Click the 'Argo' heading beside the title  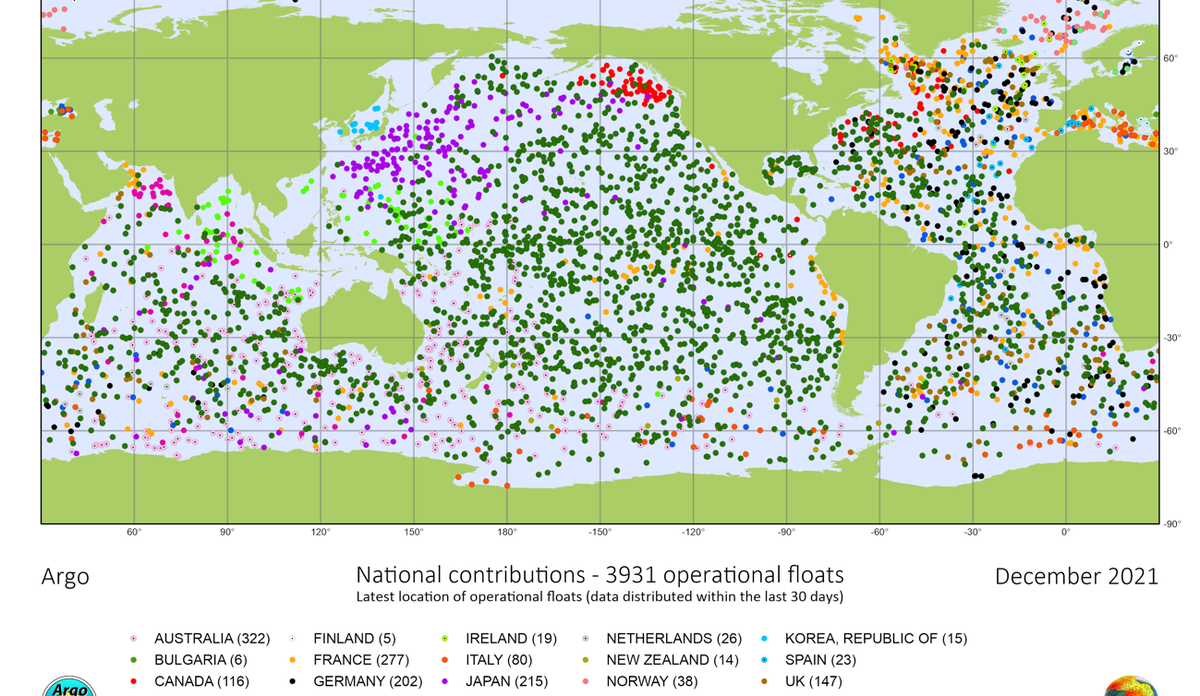(65, 577)
